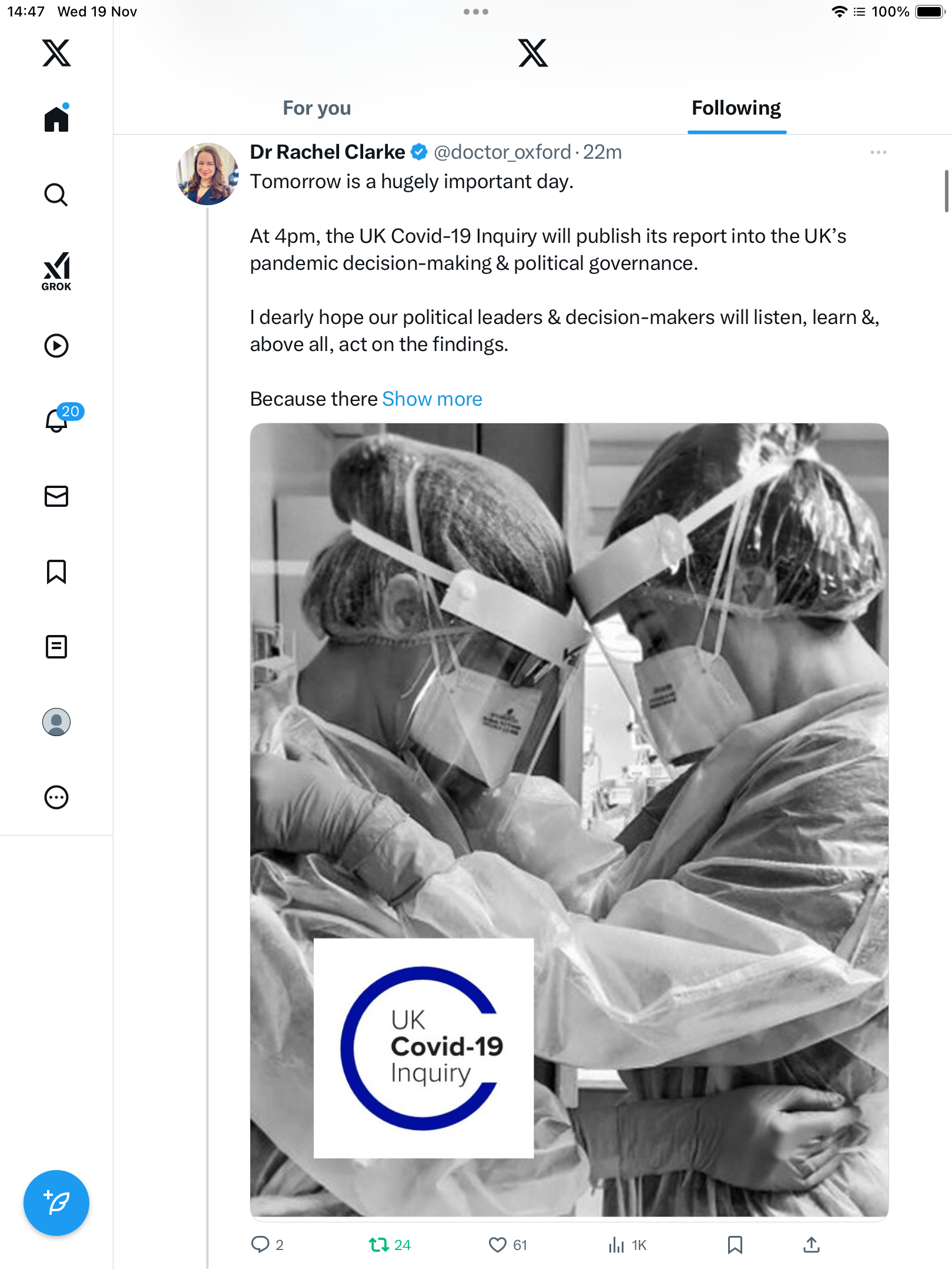Viewport: 952px width, 1270px height.
Task: Open the Home feed icon
Action: (x=56, y=119)
